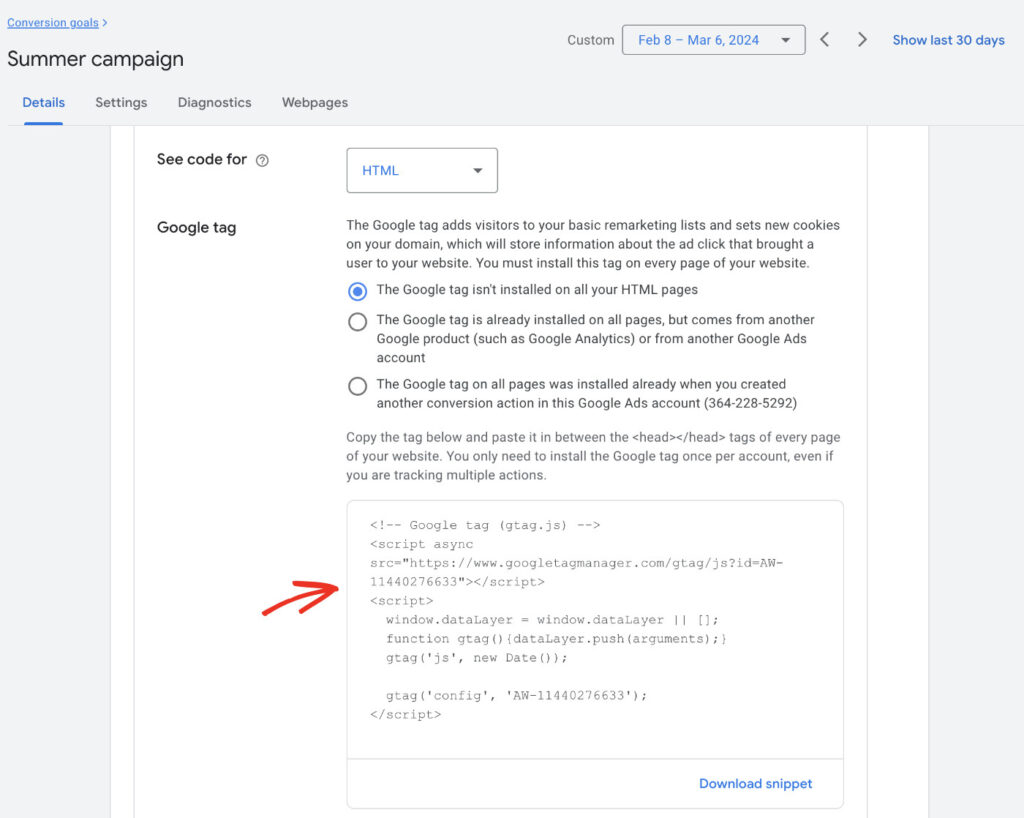Screen dimensions: 1024x818
Task: Click the Conversion goals breadcrumb link
Action: (x=52, y=22)
